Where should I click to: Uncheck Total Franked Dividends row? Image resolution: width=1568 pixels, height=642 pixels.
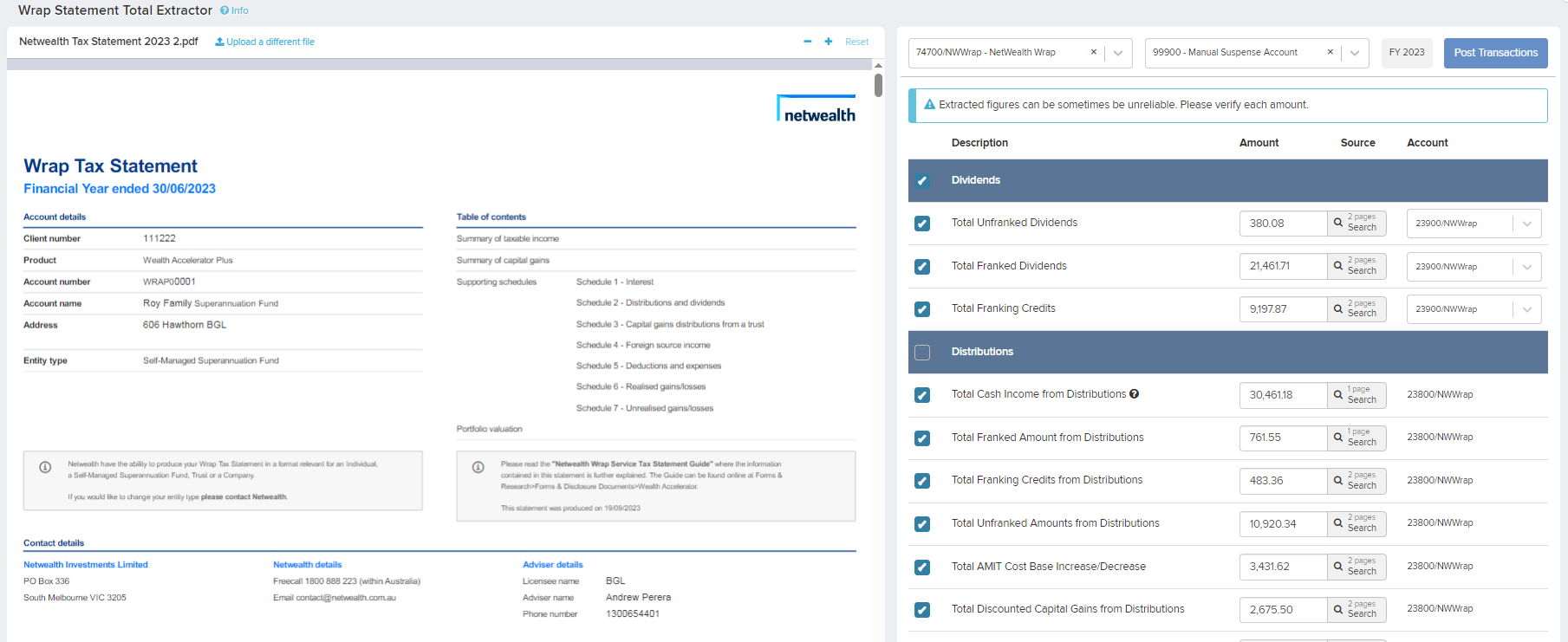tap(922, 267)
